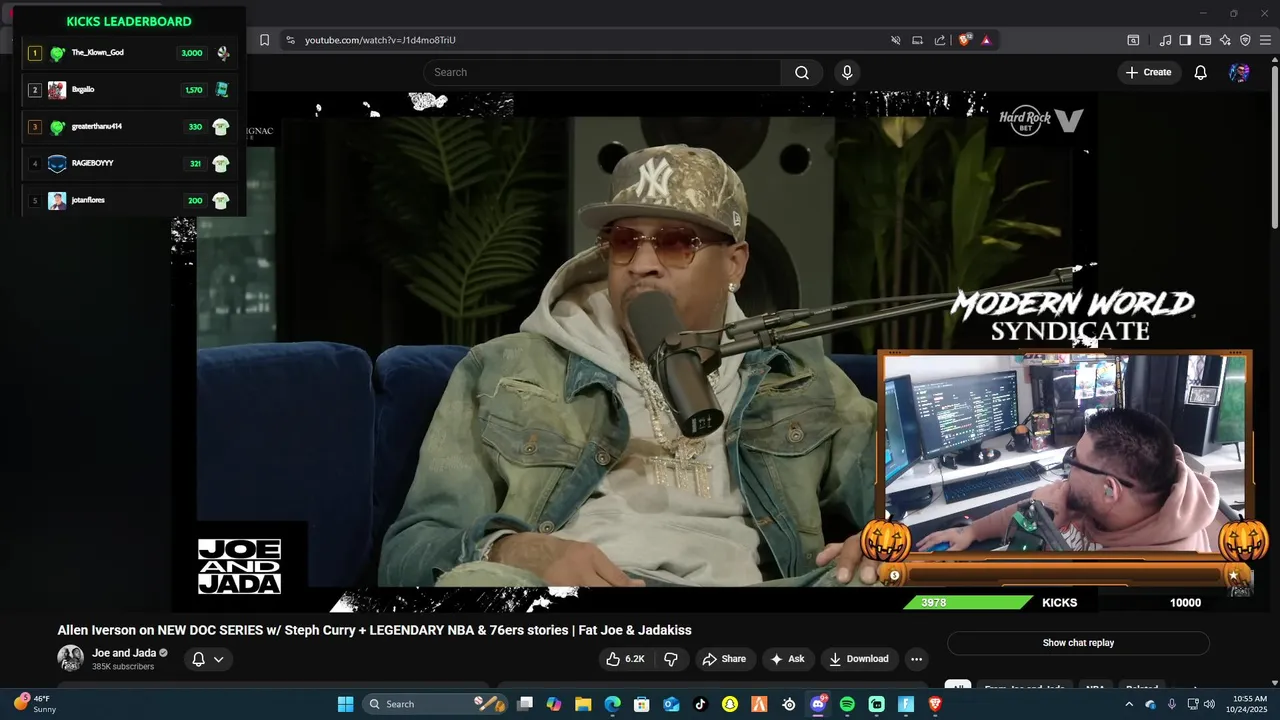Open Brave Rewards triangle icon

pyautogui.click(x=986, y=40)
